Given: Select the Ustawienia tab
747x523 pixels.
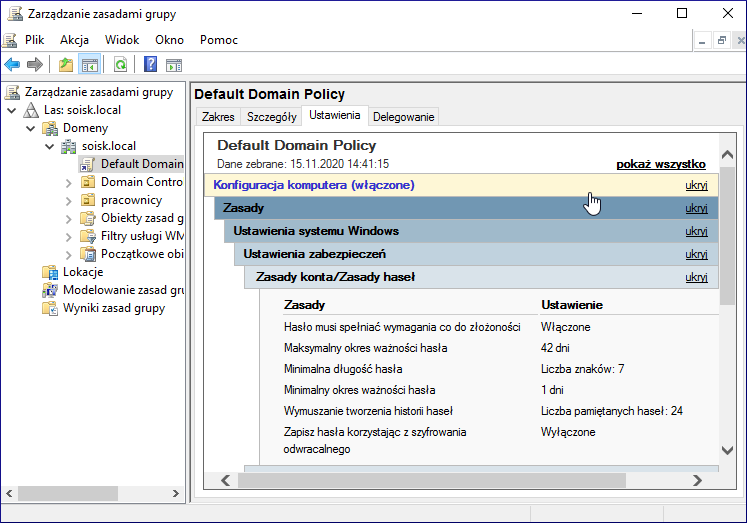Looking at the screenshot, I should pos(334,115).
